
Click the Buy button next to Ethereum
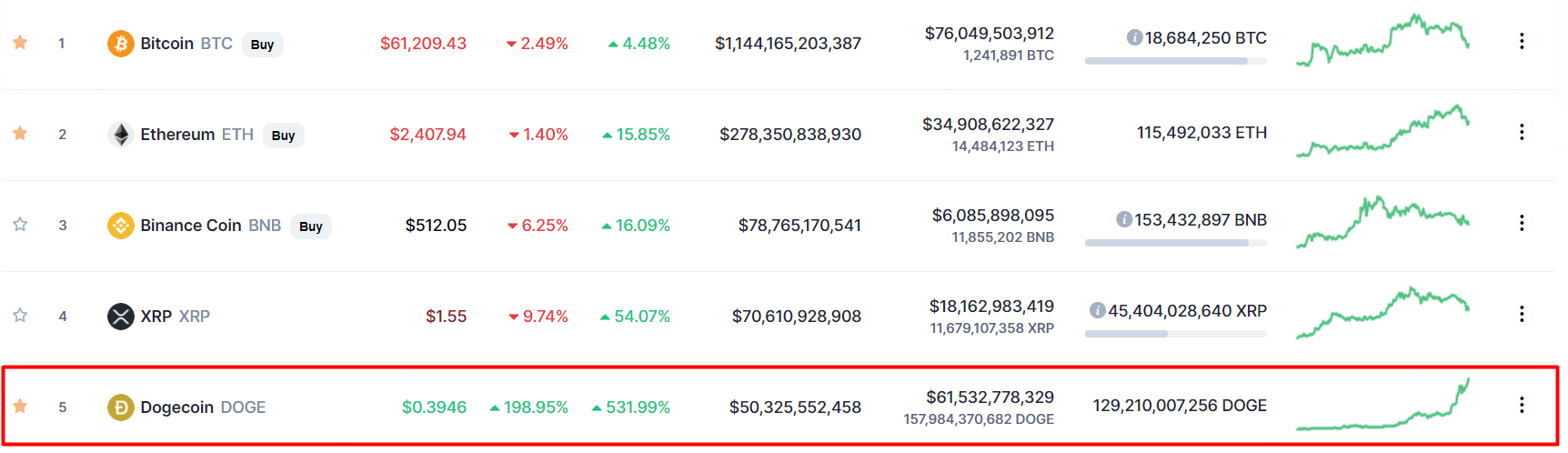[284, 135]
